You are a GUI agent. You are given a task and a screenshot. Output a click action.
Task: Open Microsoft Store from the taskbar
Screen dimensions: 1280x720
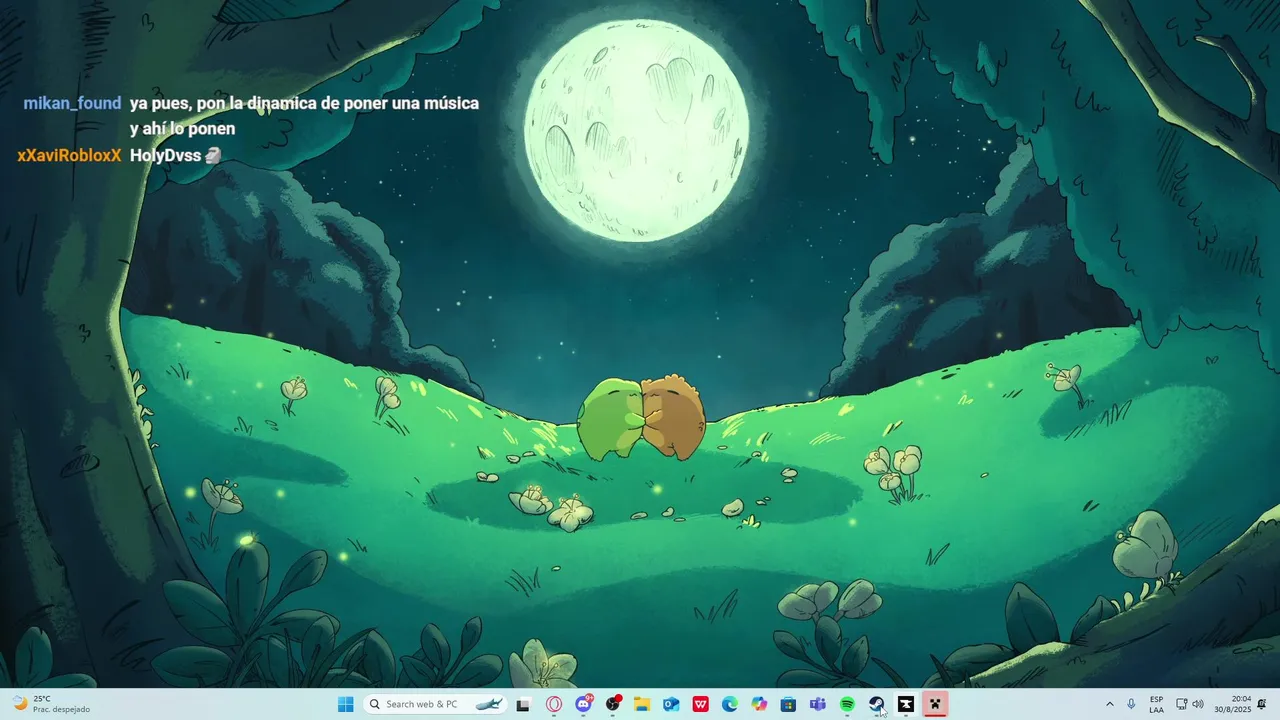click(x=788, y=704)
